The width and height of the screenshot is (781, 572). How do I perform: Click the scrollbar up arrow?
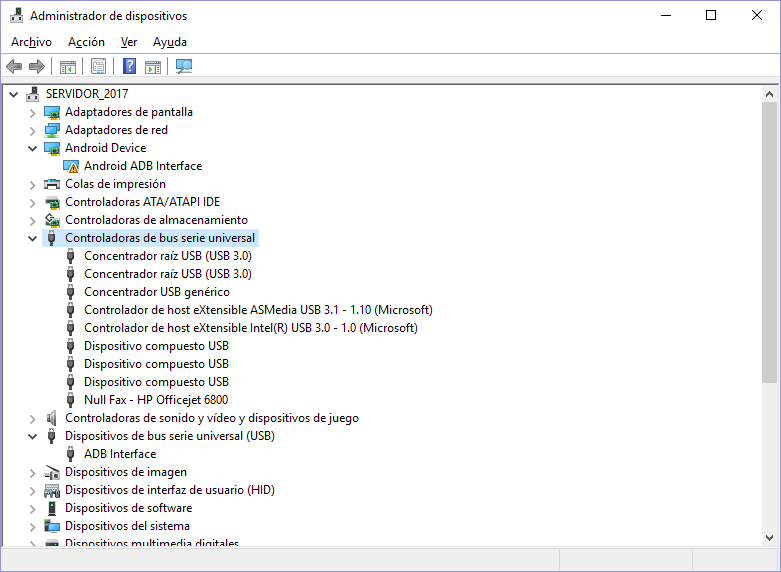769,94
